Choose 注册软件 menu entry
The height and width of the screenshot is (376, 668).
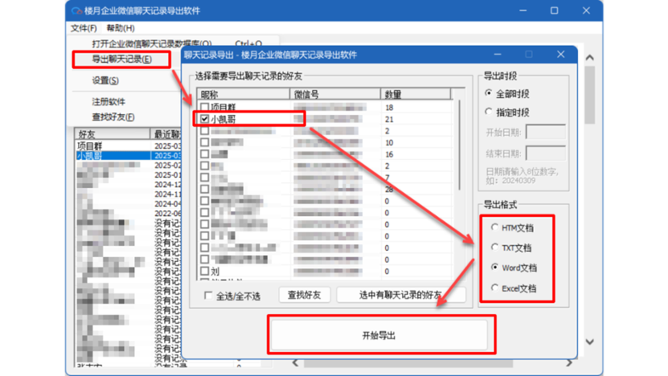coord(109,102)
